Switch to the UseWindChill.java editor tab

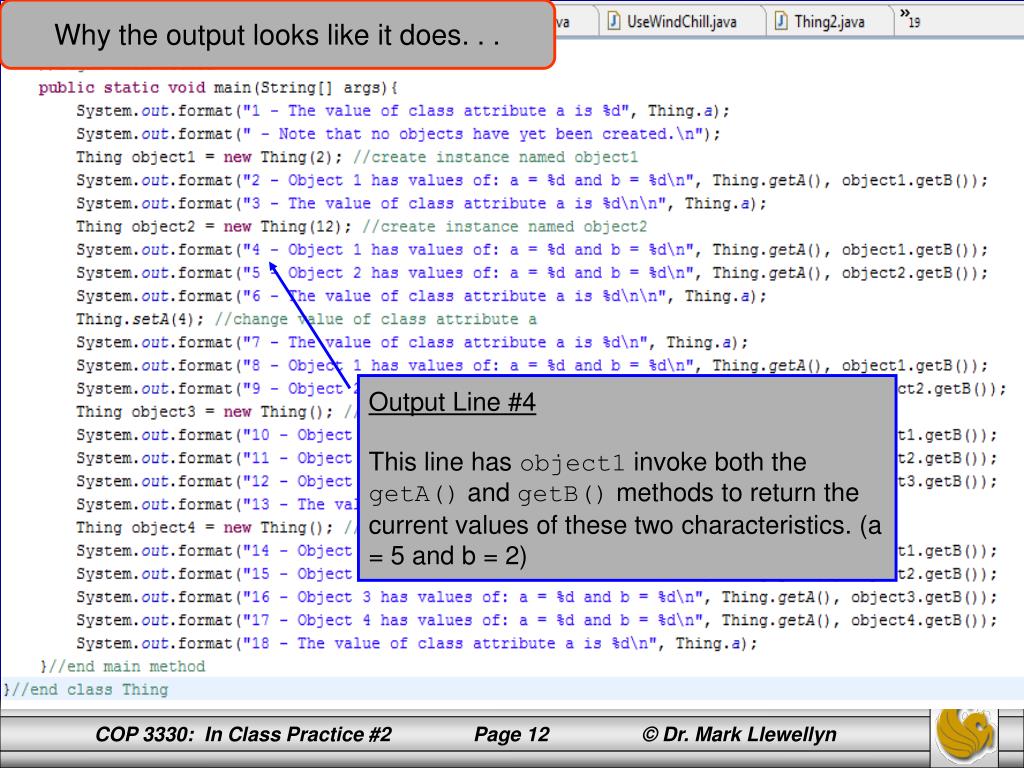pos(681,21)
